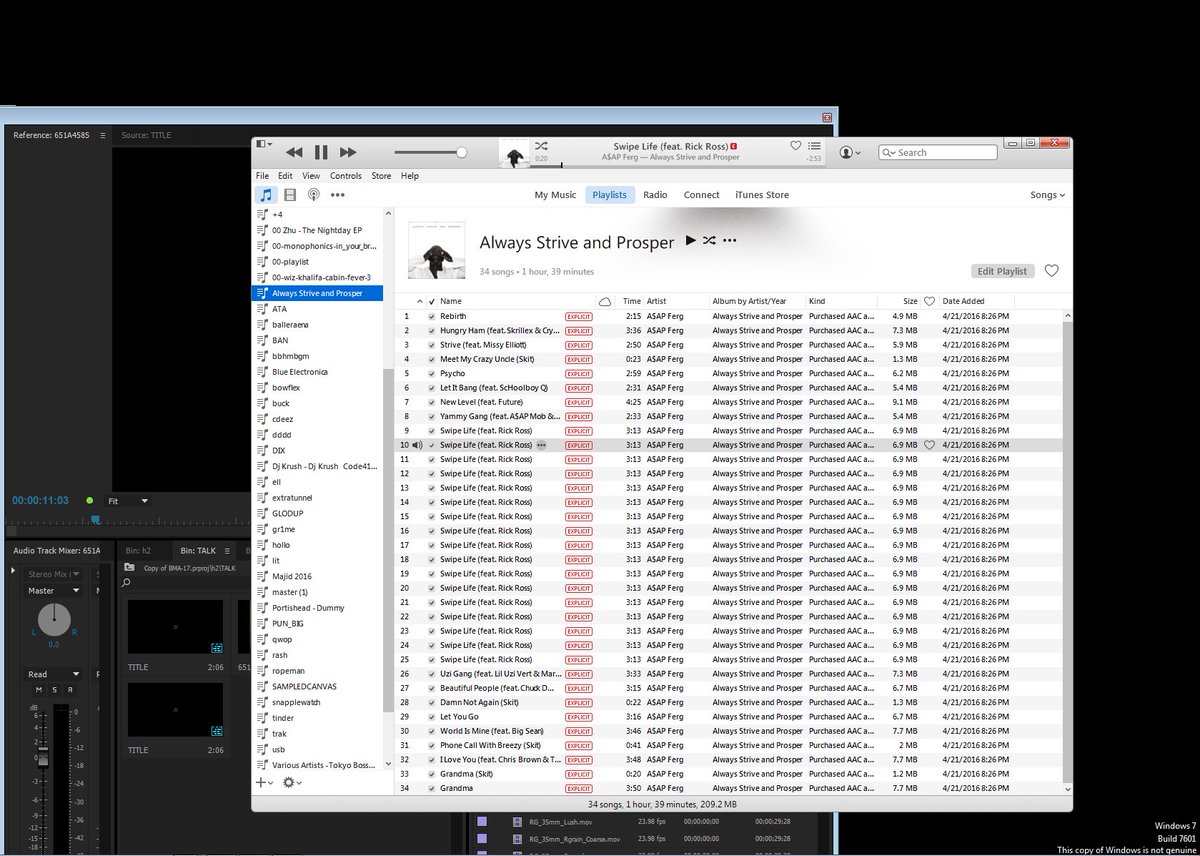Switch to the Podcasts library icon
The image size is (1200, 856).
tap(313, 195)
